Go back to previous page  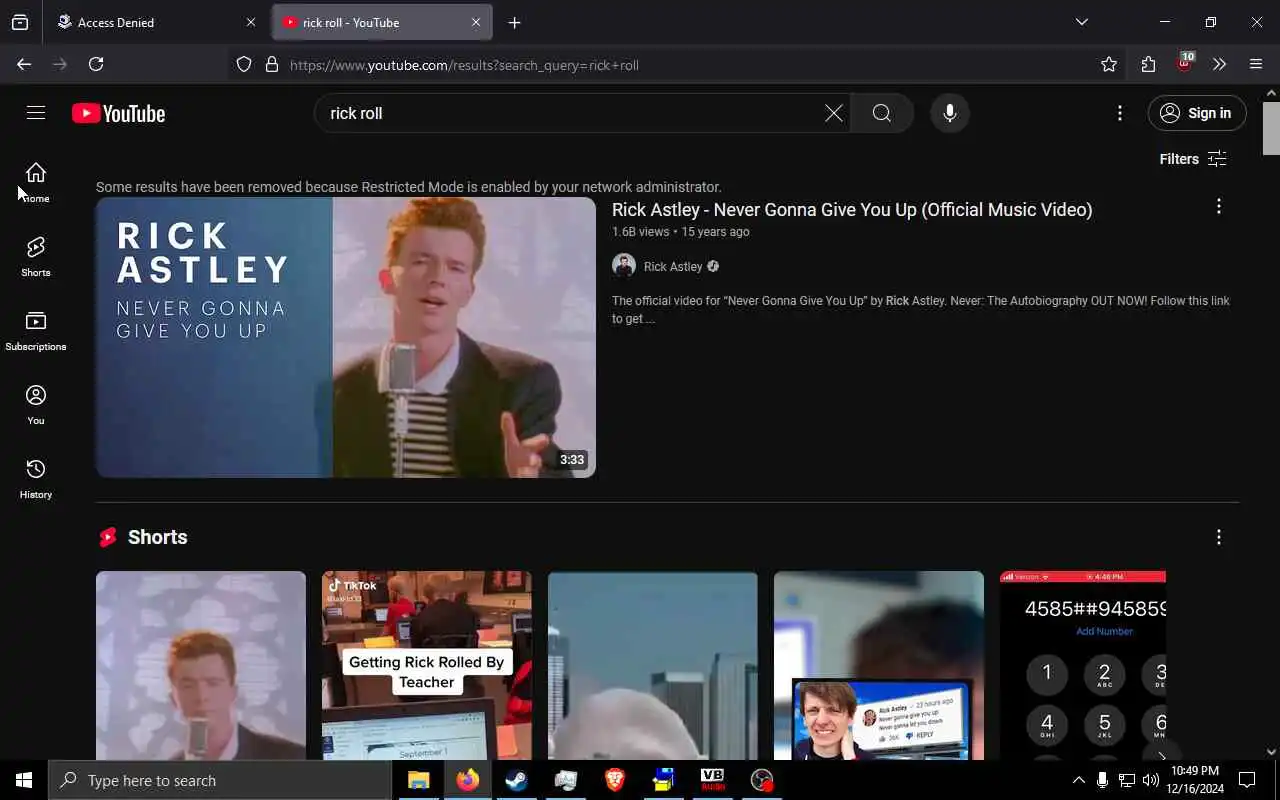(x=24, y=64)
